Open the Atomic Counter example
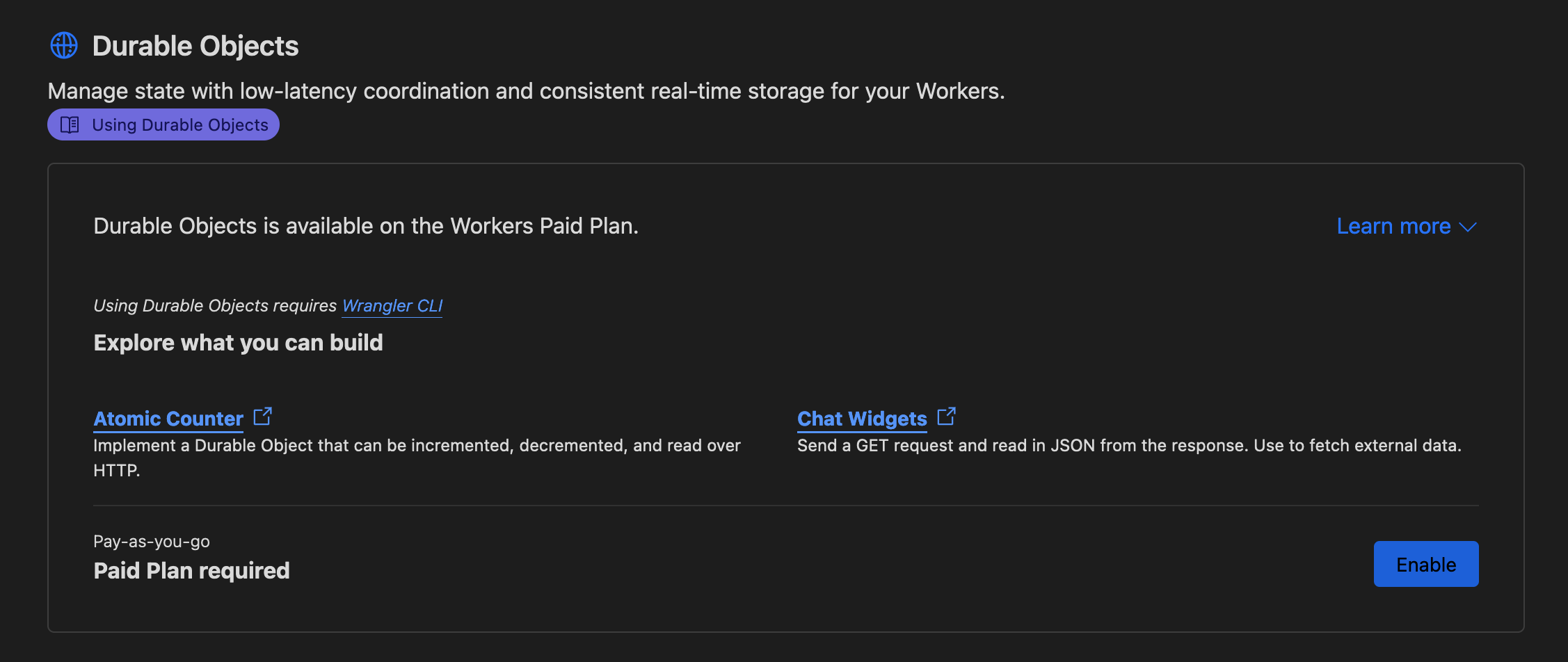 (x=168, y=418)
